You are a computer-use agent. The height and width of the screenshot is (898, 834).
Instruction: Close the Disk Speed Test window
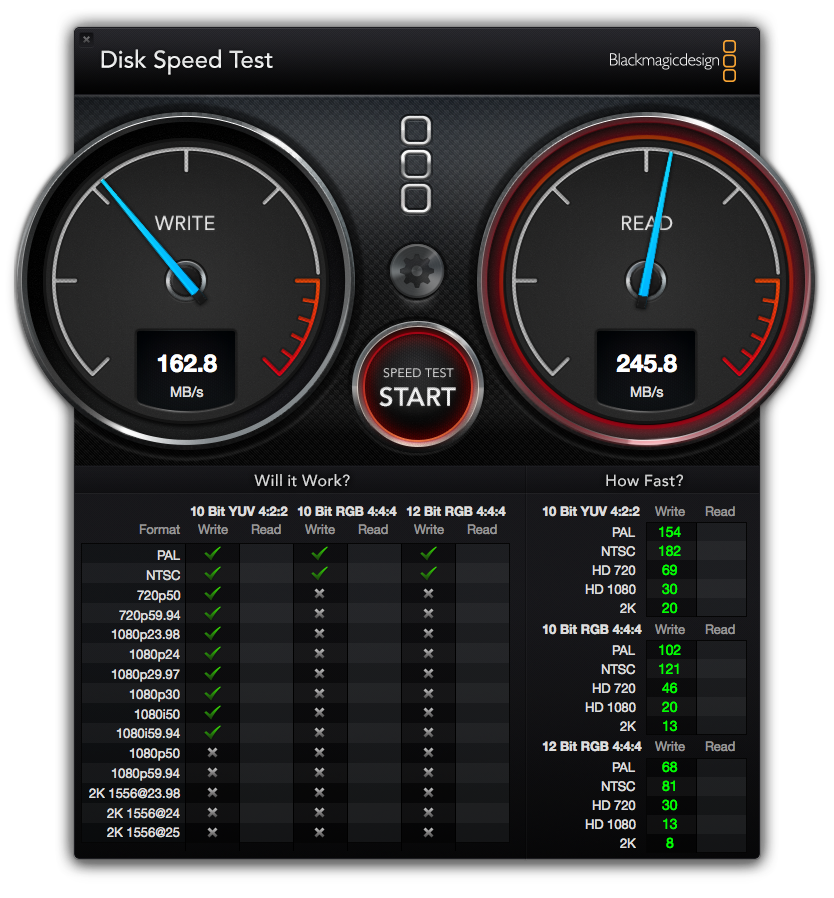coord(86,39)
